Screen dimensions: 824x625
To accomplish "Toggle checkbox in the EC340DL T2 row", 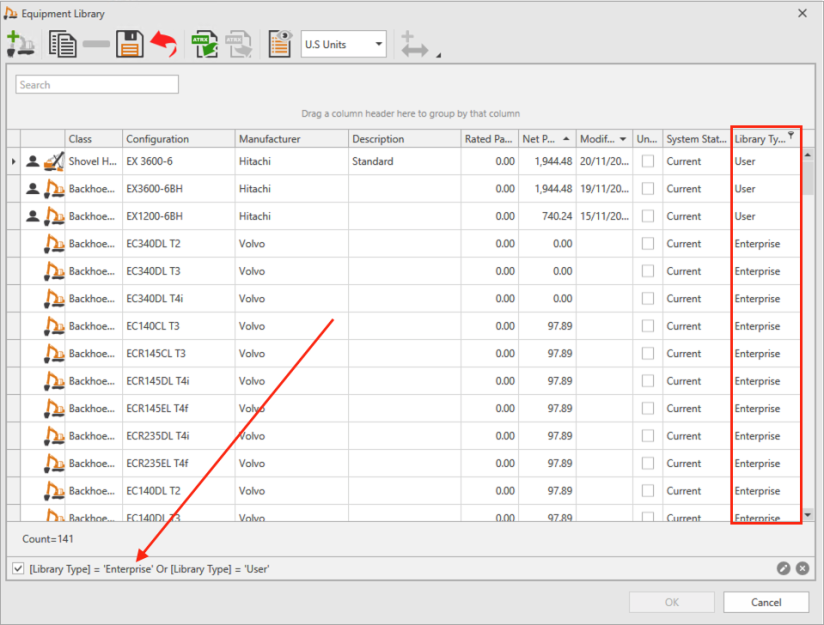I will (x=647, y=243).
